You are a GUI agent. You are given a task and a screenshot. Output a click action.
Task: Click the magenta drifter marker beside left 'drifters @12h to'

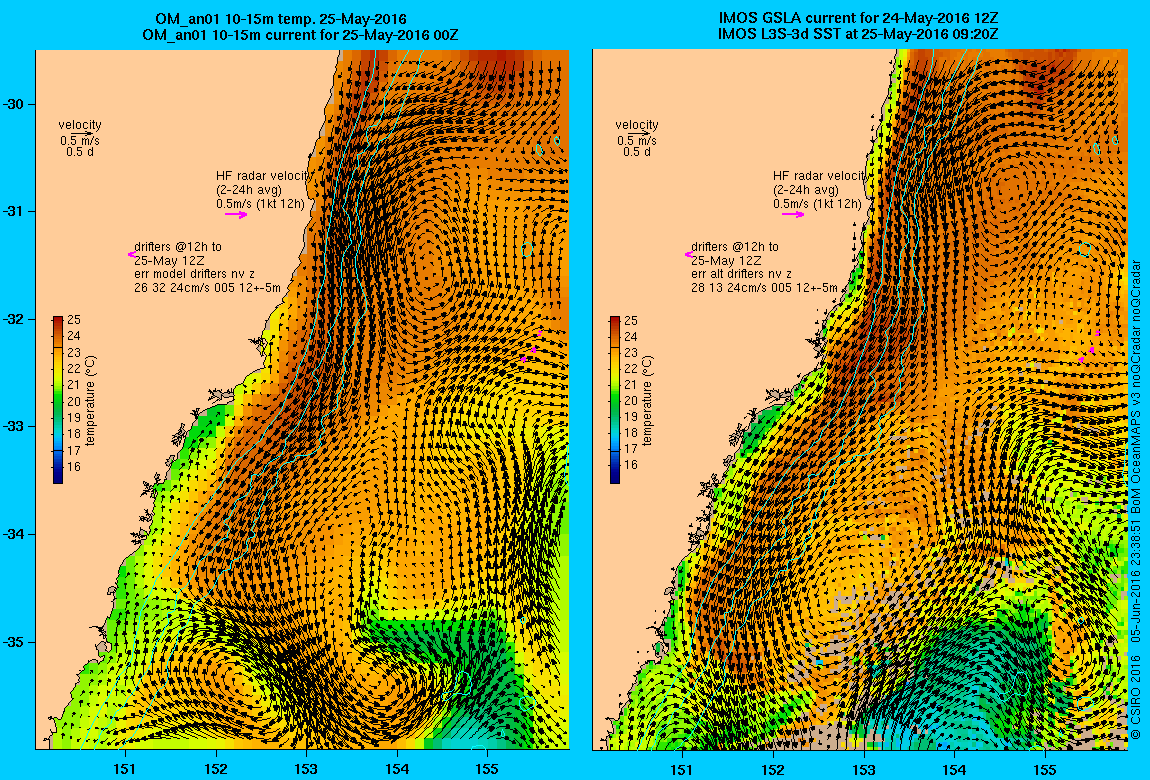pyautogui.click(x=131, y=254)
